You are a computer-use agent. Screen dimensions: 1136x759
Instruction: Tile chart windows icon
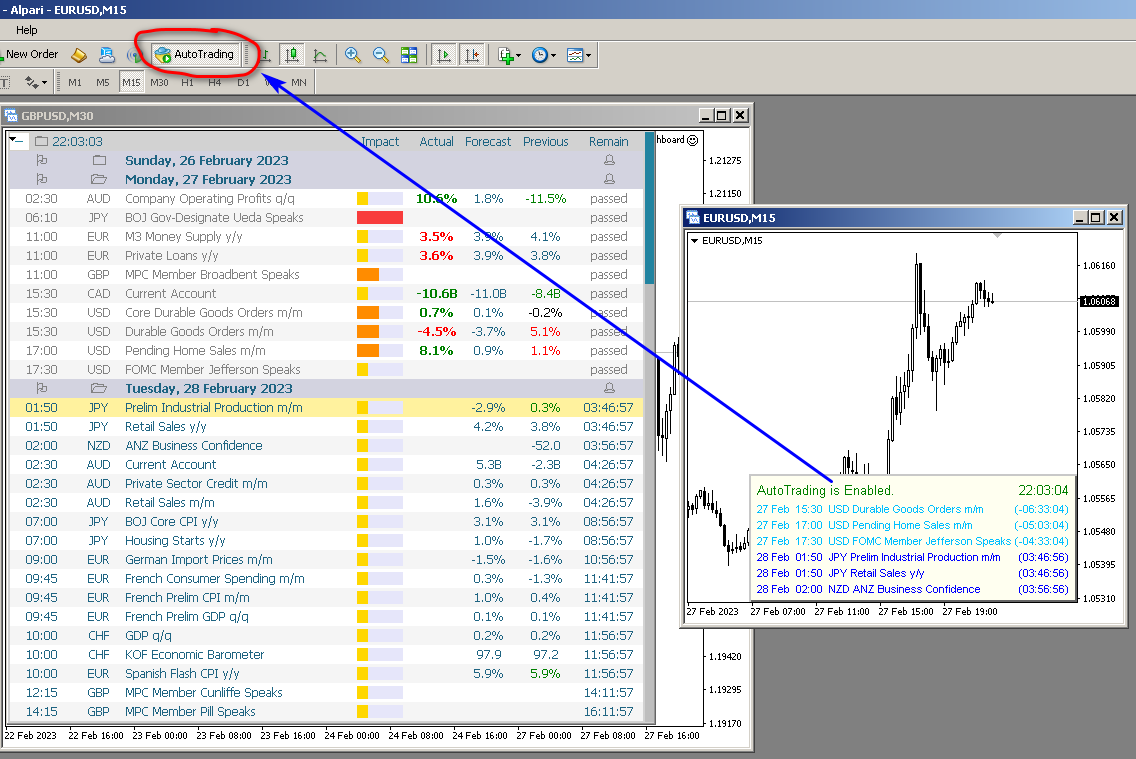click(409, 55)
